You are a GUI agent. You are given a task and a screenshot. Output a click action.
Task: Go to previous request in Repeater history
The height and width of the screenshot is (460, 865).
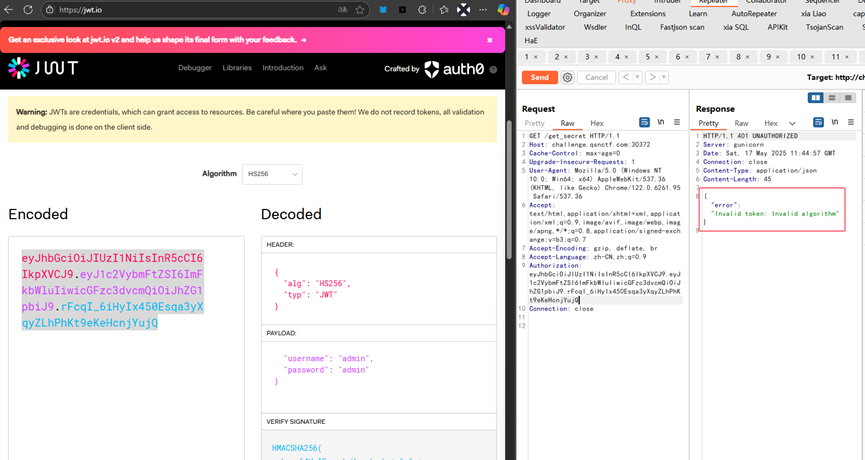[626, 77]
